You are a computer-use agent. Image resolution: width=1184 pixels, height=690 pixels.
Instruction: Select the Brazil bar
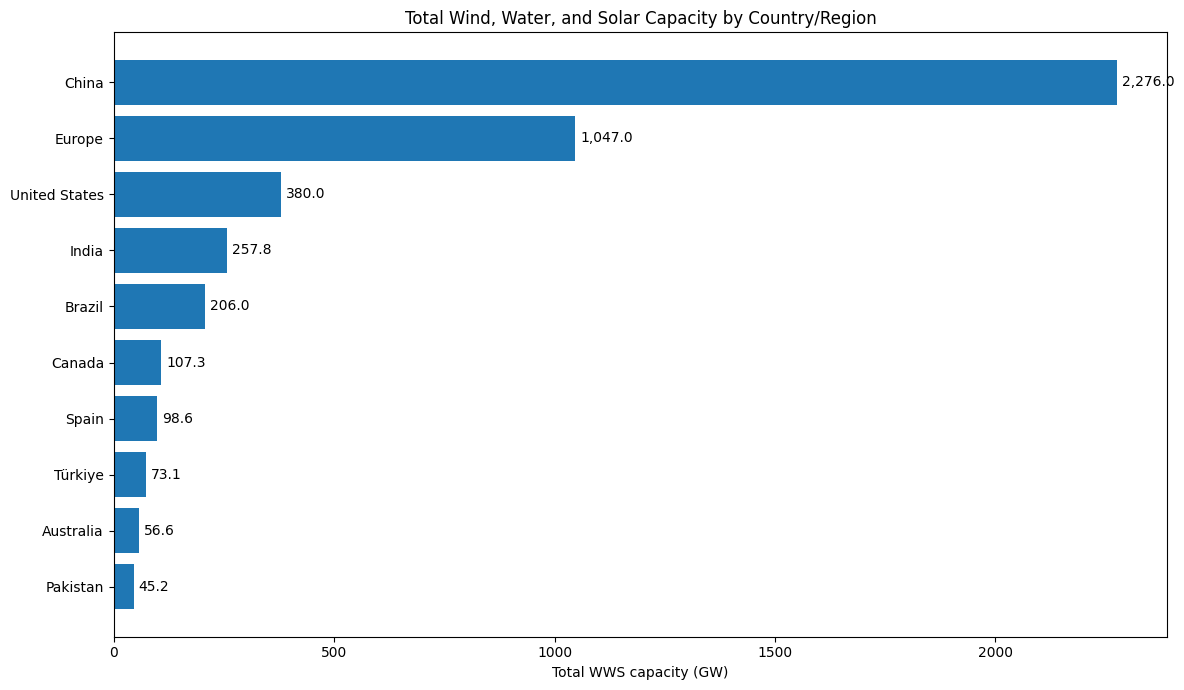[159, 306]
